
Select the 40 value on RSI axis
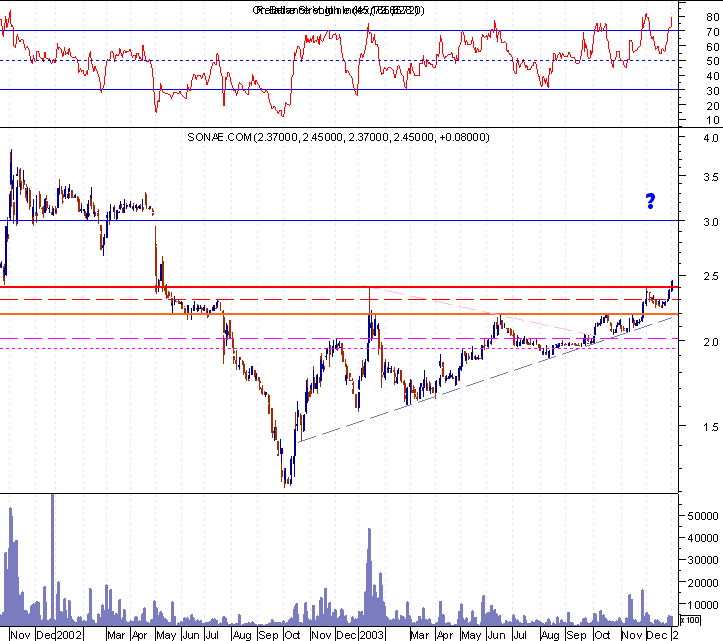click(x=712, y=76)
